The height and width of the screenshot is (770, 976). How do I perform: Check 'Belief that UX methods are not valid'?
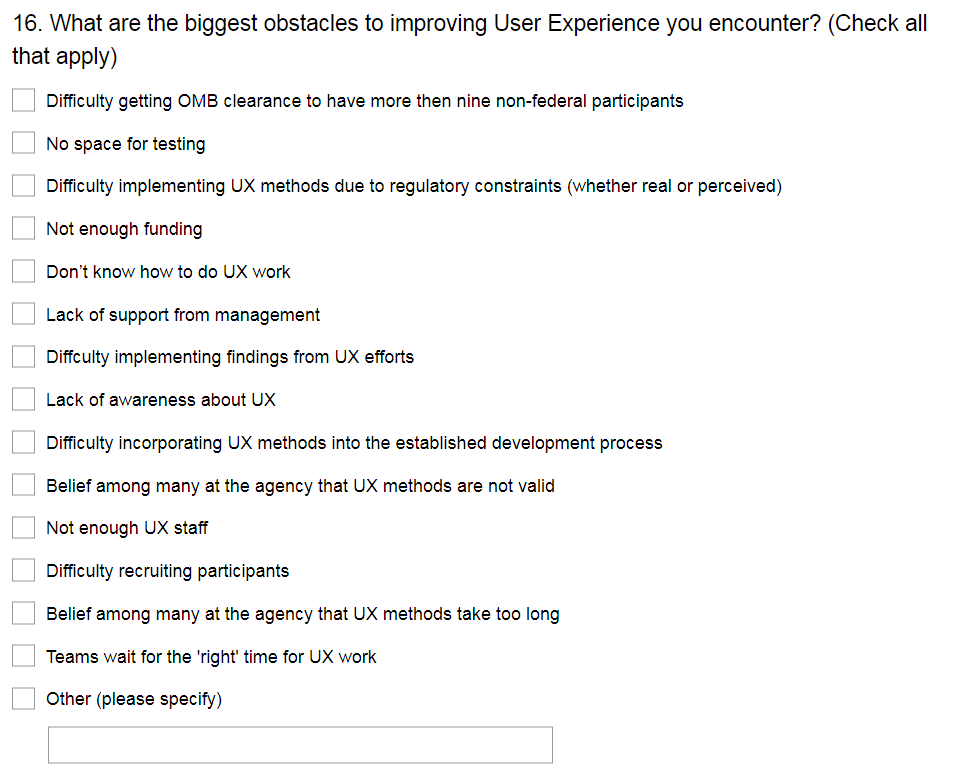[24, 486]
